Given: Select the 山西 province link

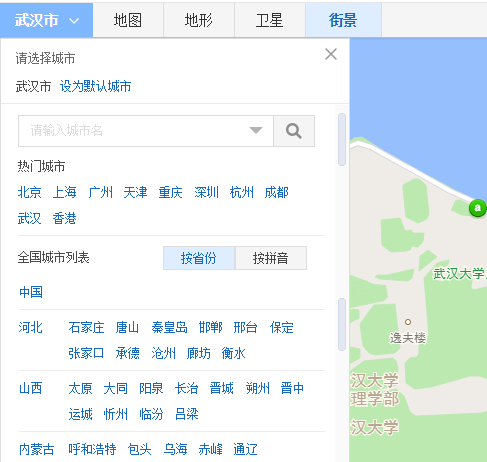Looking at the screenshot, I should click(x=31, y=388).
